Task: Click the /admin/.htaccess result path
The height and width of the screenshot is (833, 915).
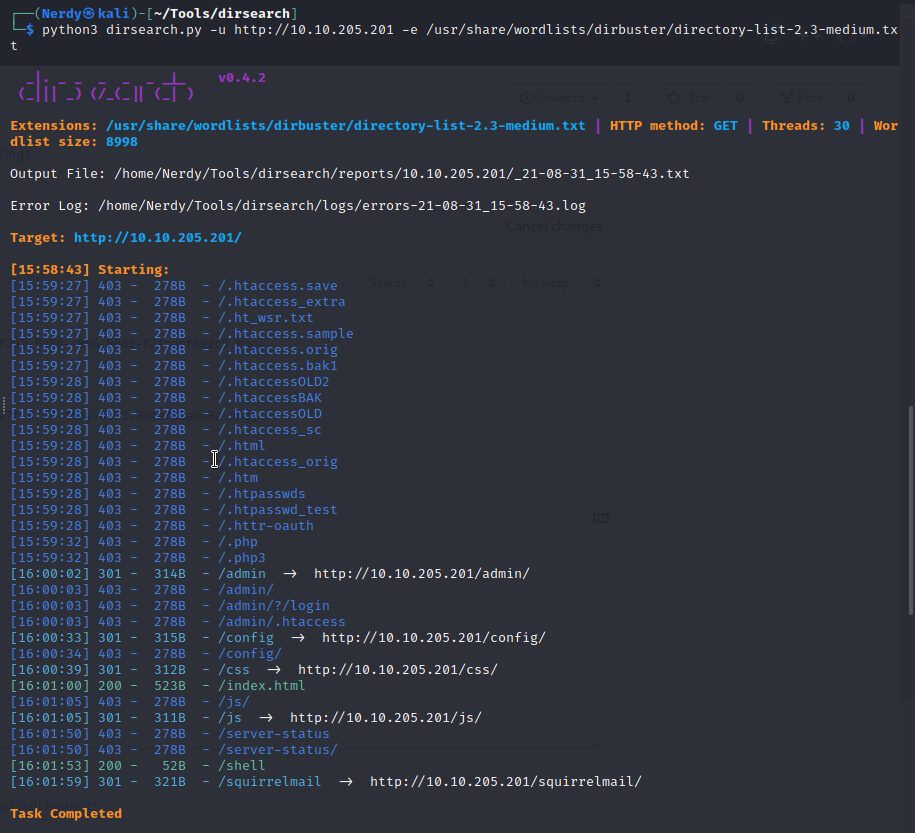Action: point(282,622)
